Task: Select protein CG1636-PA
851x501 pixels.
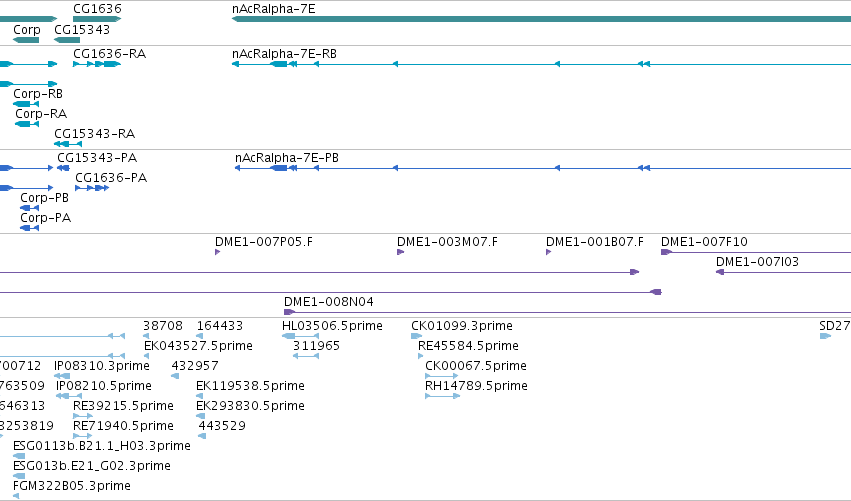Action: 111,178
